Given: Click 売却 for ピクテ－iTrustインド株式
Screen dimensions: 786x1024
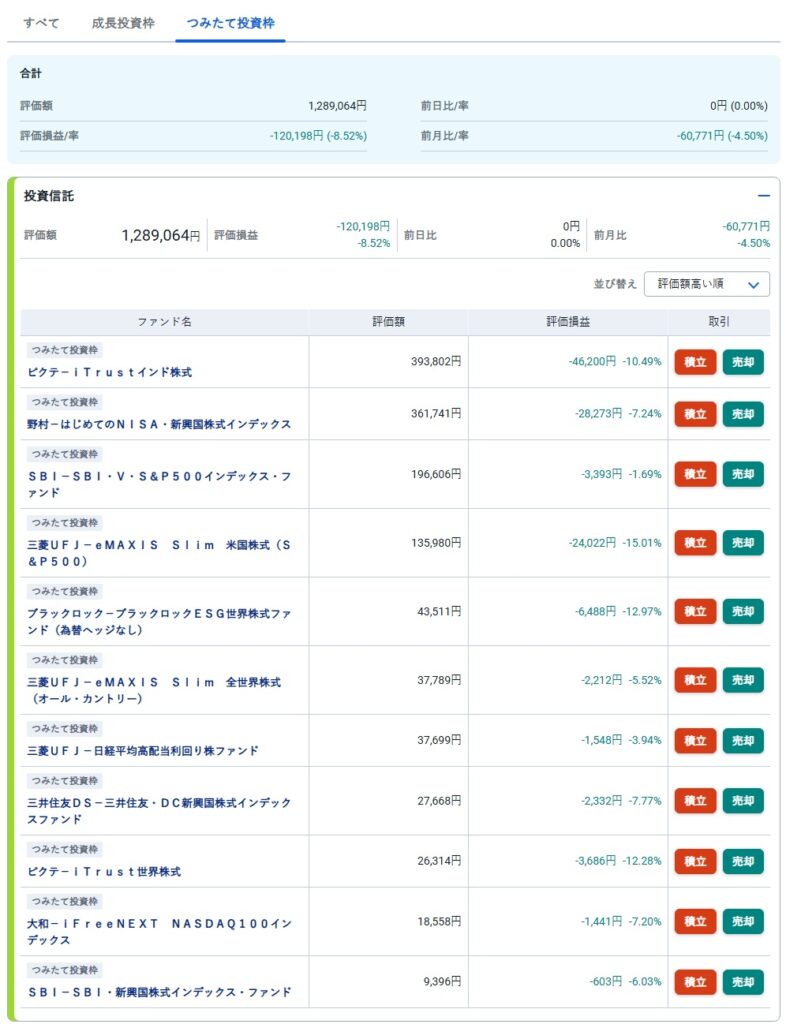Looking at the screenshot, I should [x=743, y=362].
